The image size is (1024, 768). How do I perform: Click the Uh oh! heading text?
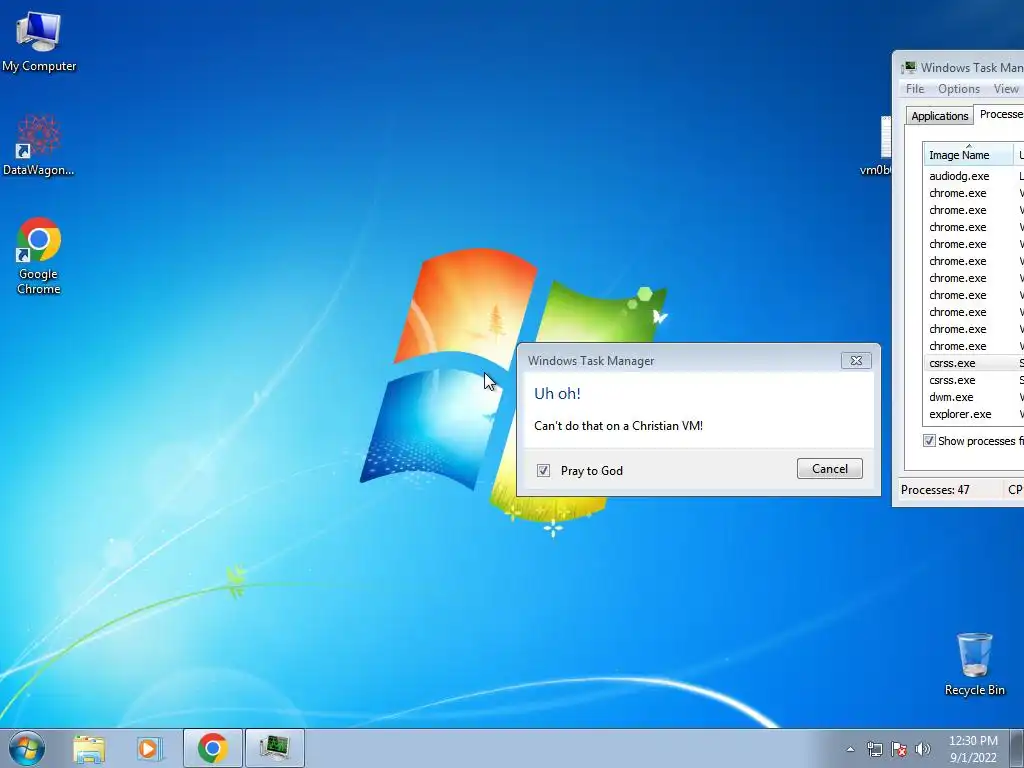click(557, 393)
